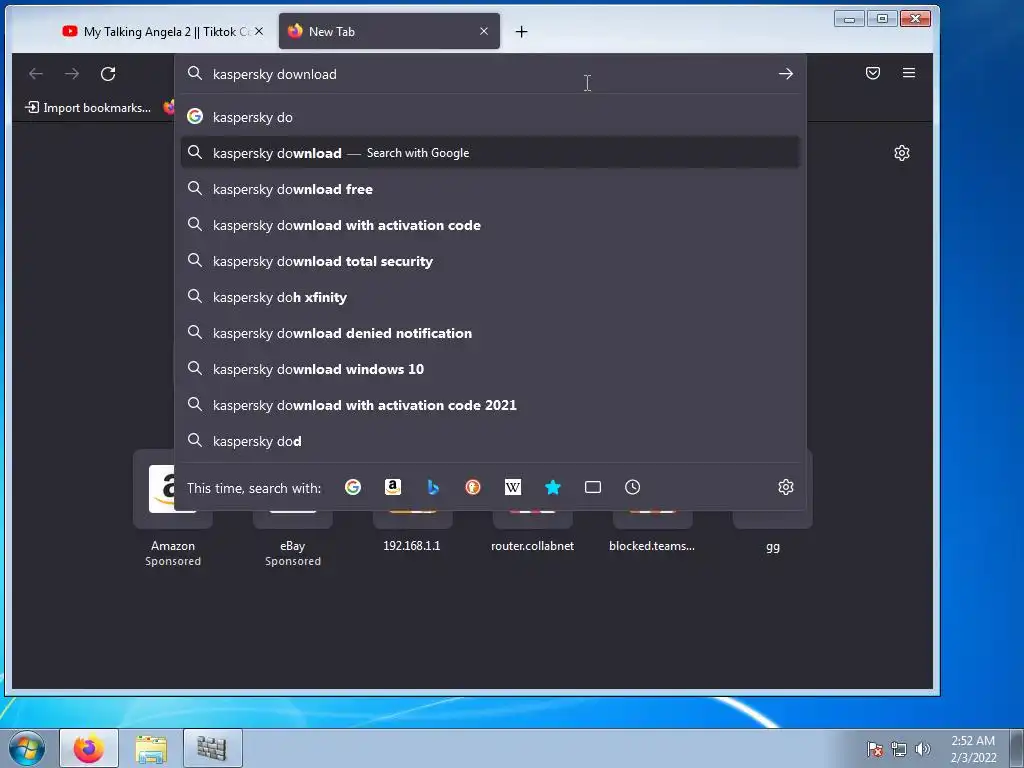1024x768 pixels.
Task: Open the taskbar clock showing 2:52 AM
Action: (x=973, y=749)
